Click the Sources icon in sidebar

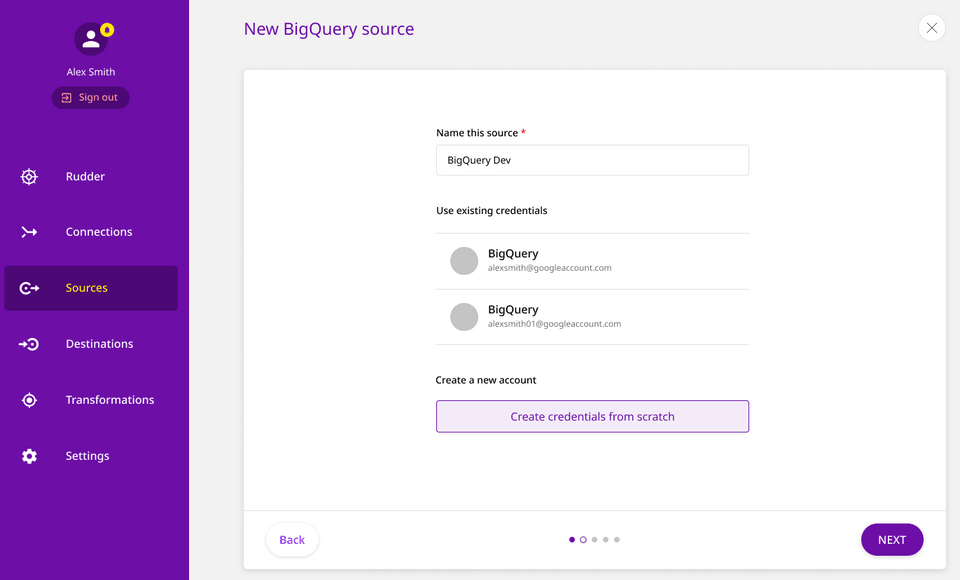[x=29, y=288]
